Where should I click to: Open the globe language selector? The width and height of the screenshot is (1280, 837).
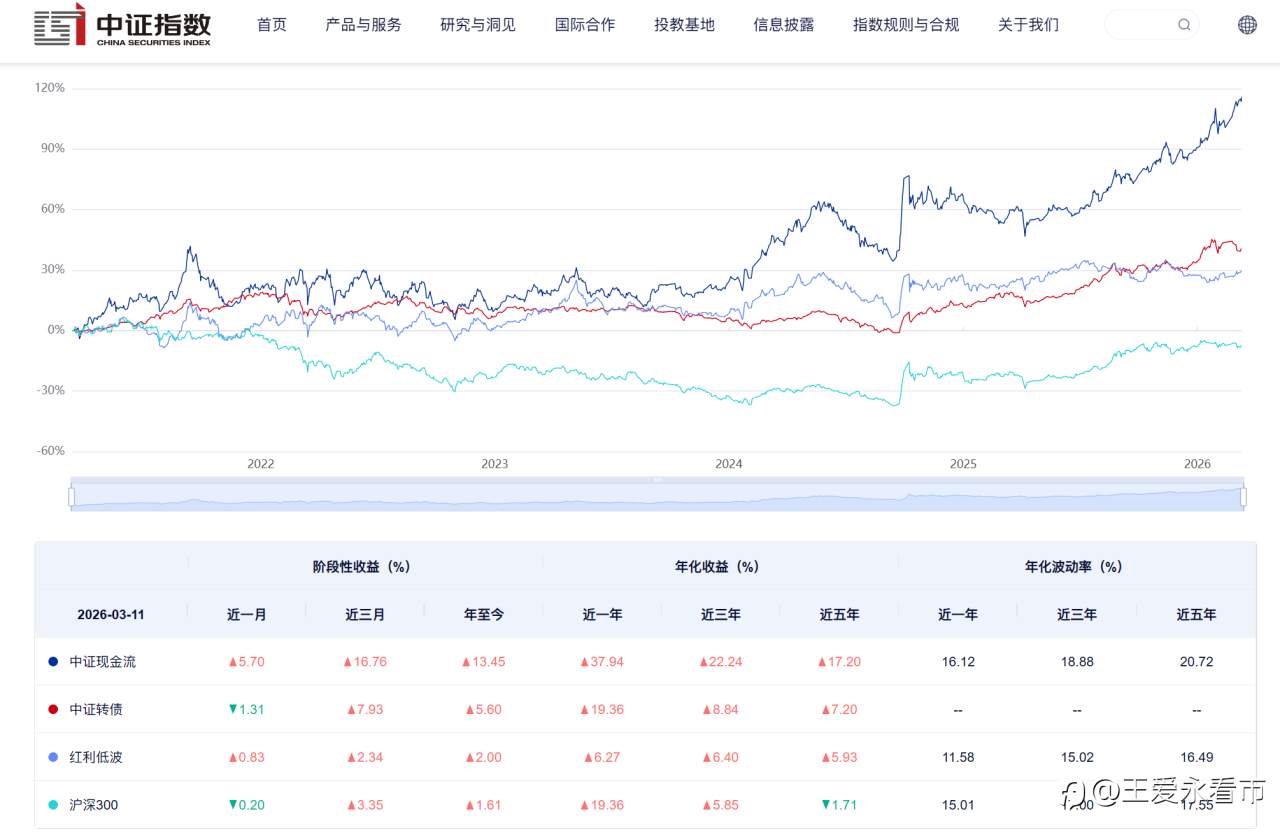point(1247,25)
